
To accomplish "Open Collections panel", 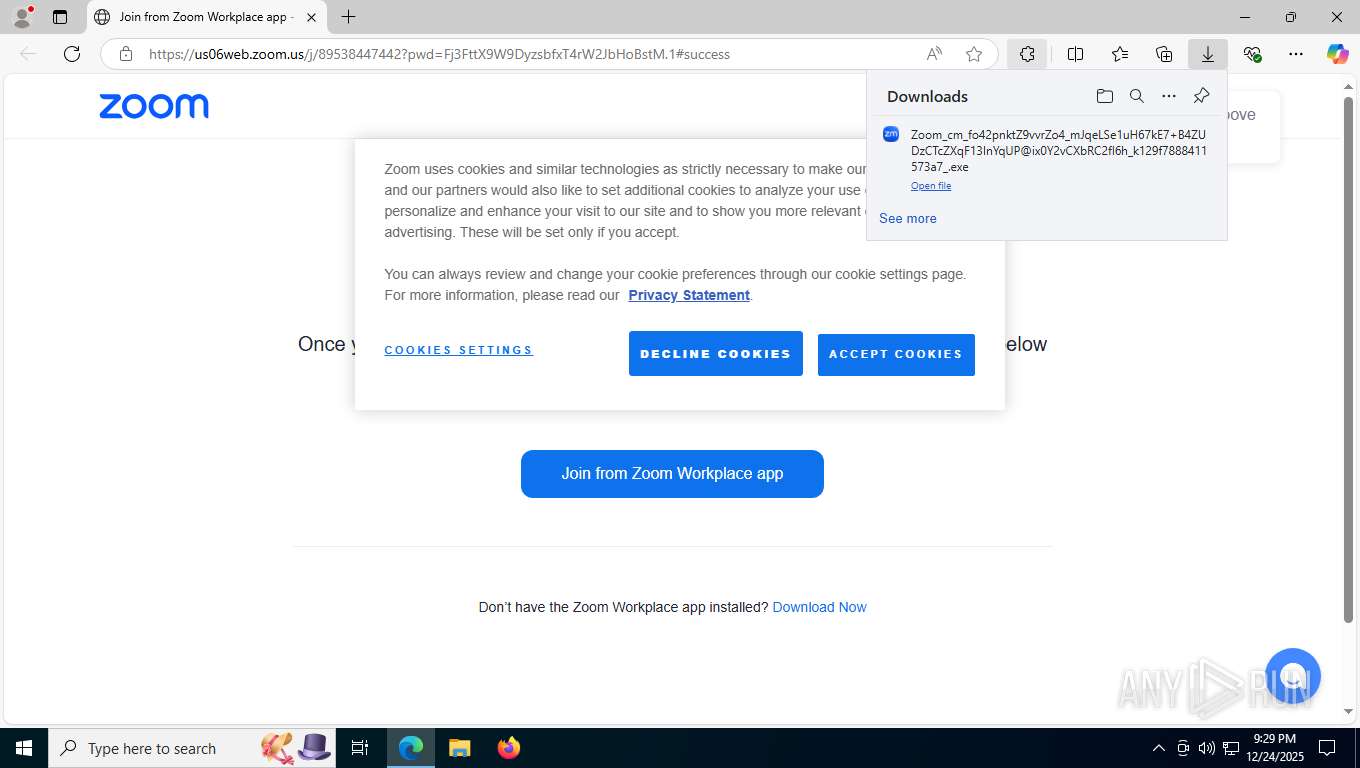I will 1164,54.
